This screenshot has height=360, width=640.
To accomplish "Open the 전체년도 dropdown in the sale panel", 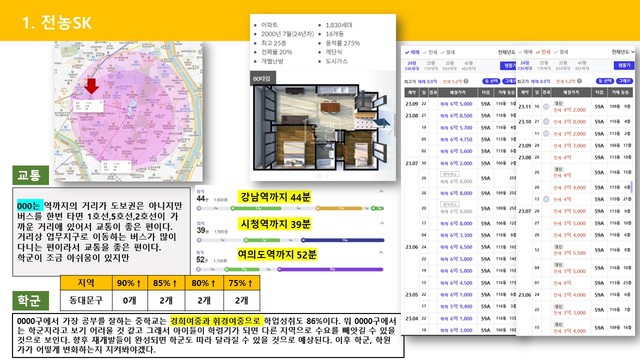I will pyautogui.click(x=506, y=52).
